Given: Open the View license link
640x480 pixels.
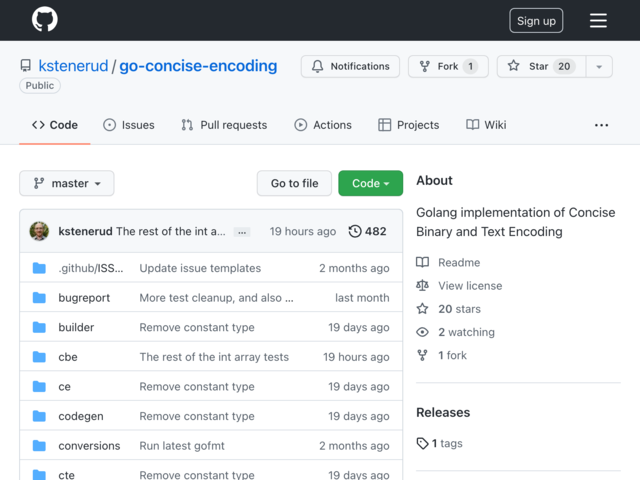Looking at the screenshot, I should coord(470,286).
